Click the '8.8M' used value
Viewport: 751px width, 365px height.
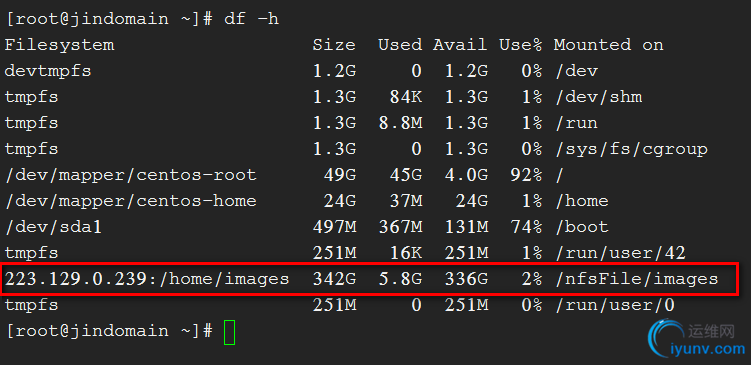pos(400,123)
